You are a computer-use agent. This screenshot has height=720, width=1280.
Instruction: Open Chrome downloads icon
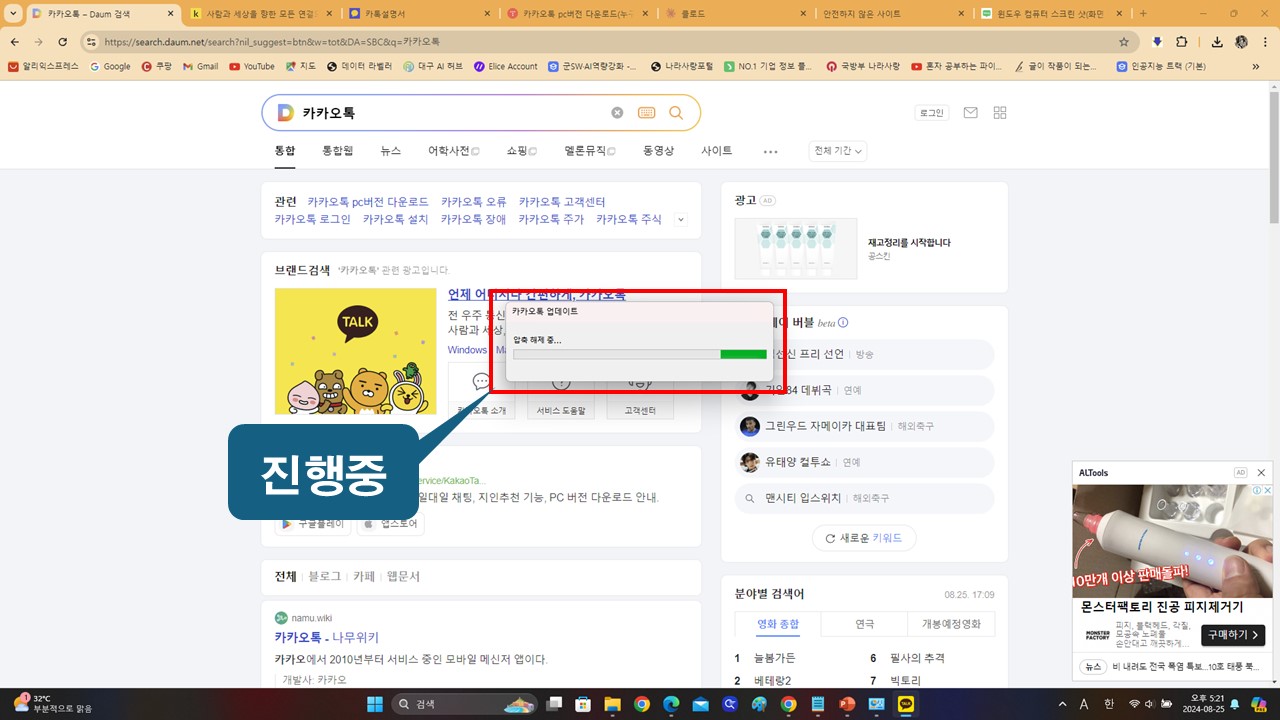click(1217, 42)
